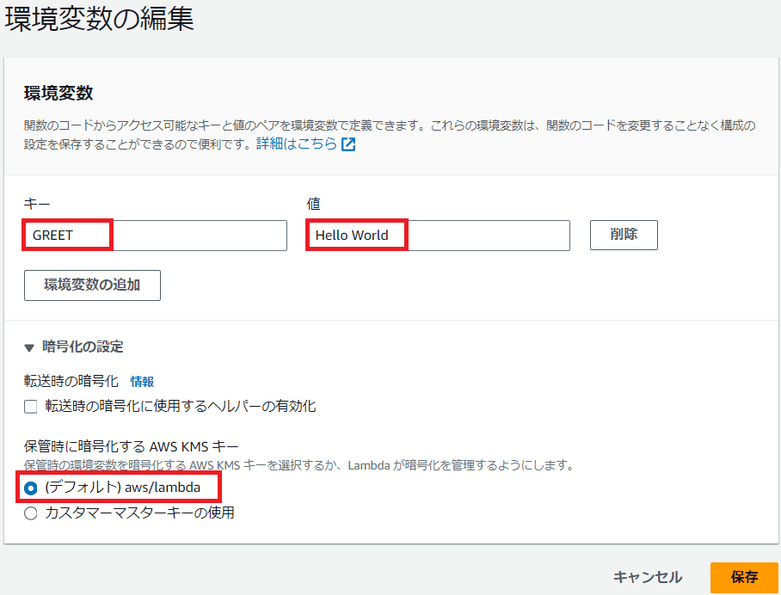Click the 保管時に暗号化する AWS KMS キー label
781x595 pixels.
131,446
